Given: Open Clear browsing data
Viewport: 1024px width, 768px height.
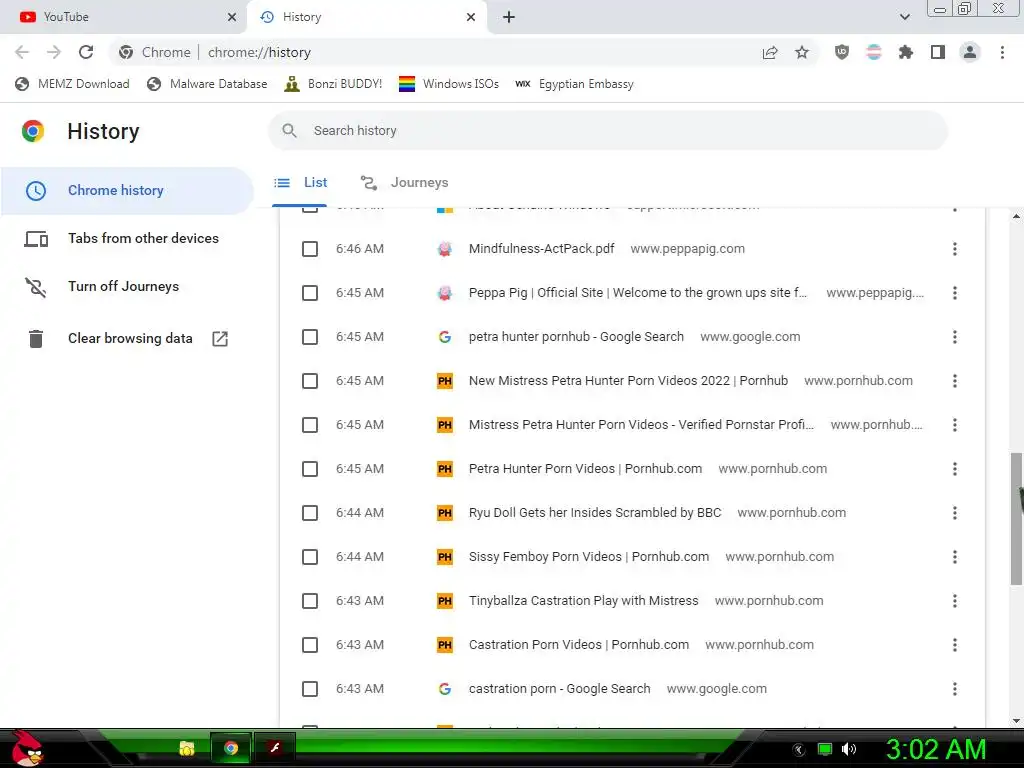Looking at the screenshot, I should tap(127, 338).
